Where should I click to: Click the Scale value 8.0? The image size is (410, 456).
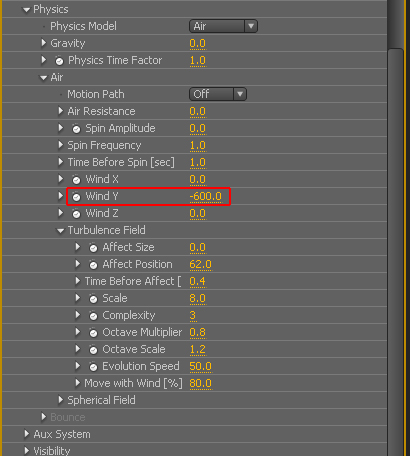(x=198, y=298)
